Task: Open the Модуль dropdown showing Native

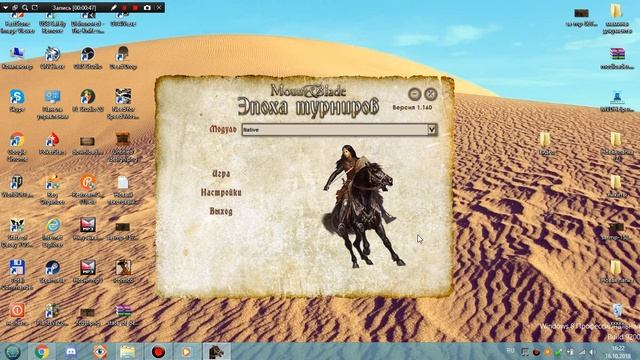Action: (339, 130)
